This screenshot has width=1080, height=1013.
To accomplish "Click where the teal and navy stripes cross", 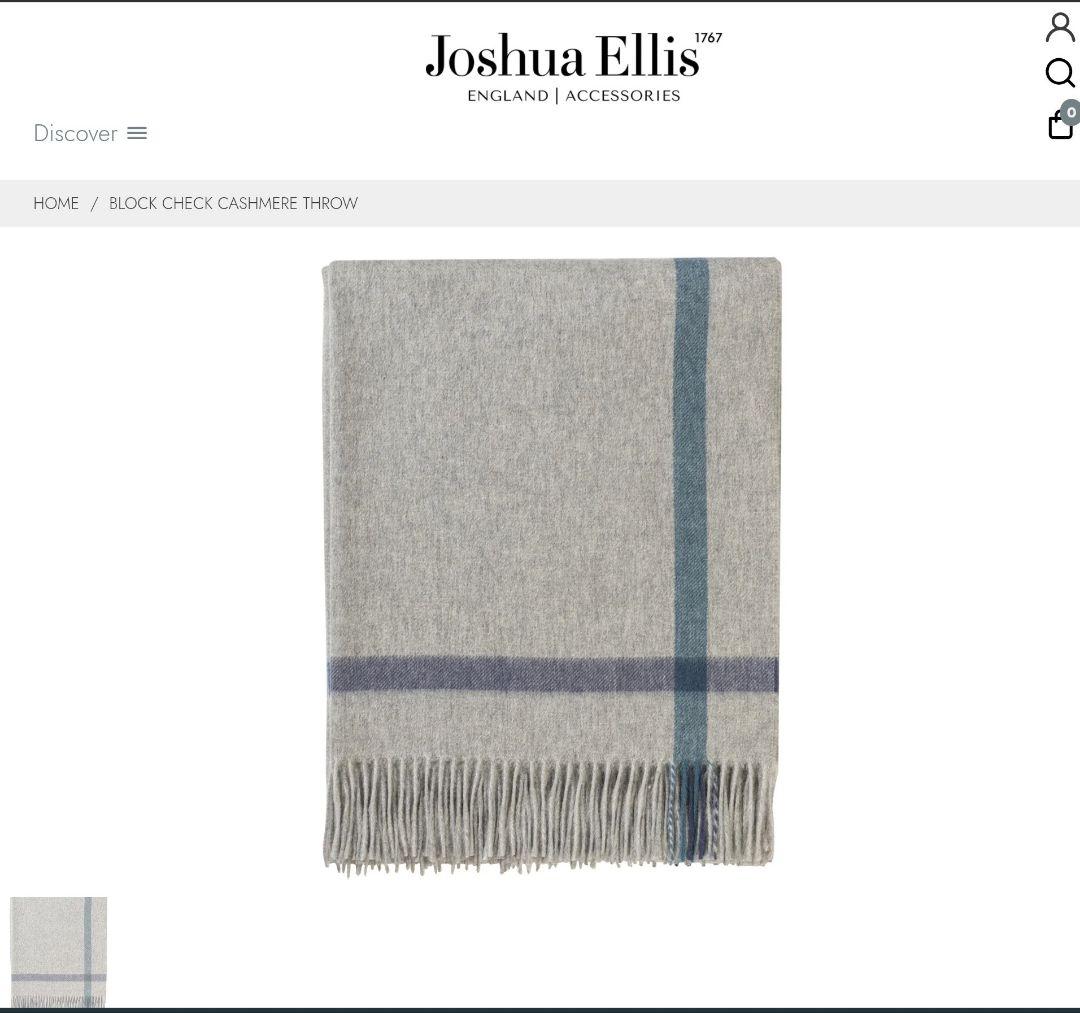I will coord(691,675).
